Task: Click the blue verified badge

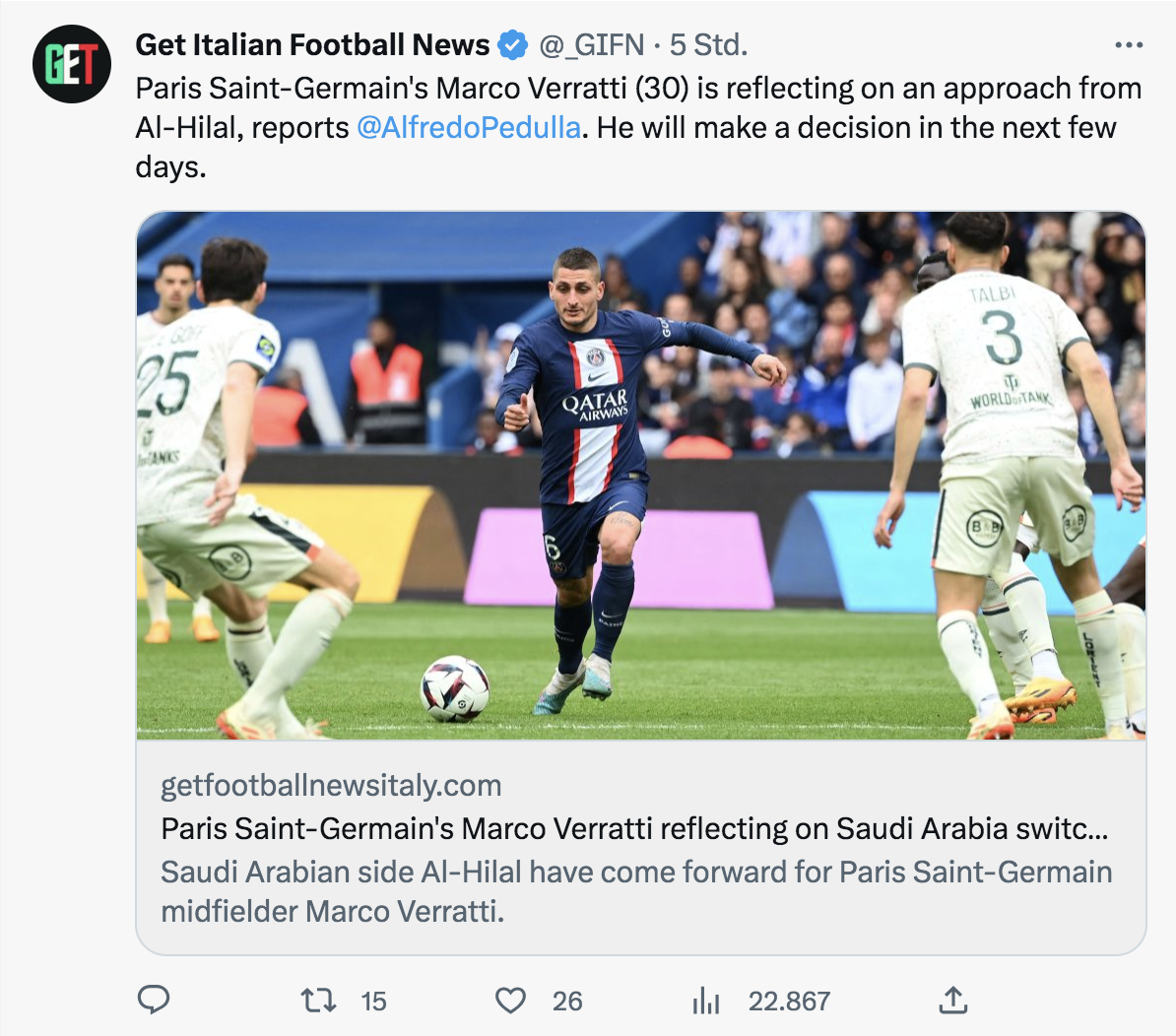Action: (512, 45)
